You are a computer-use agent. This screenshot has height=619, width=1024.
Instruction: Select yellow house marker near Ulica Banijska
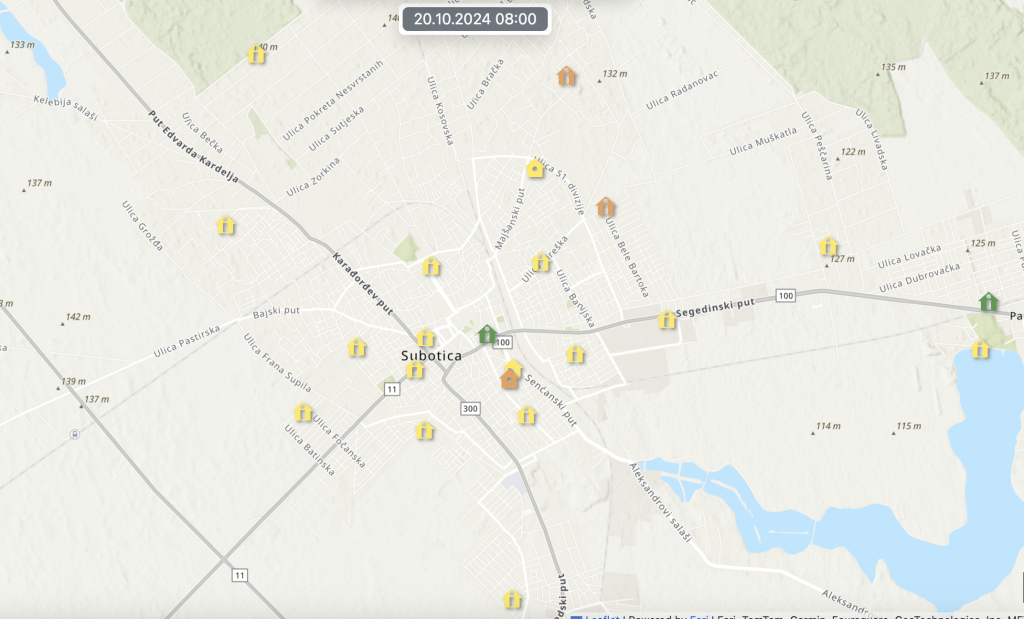click(575, 354)
